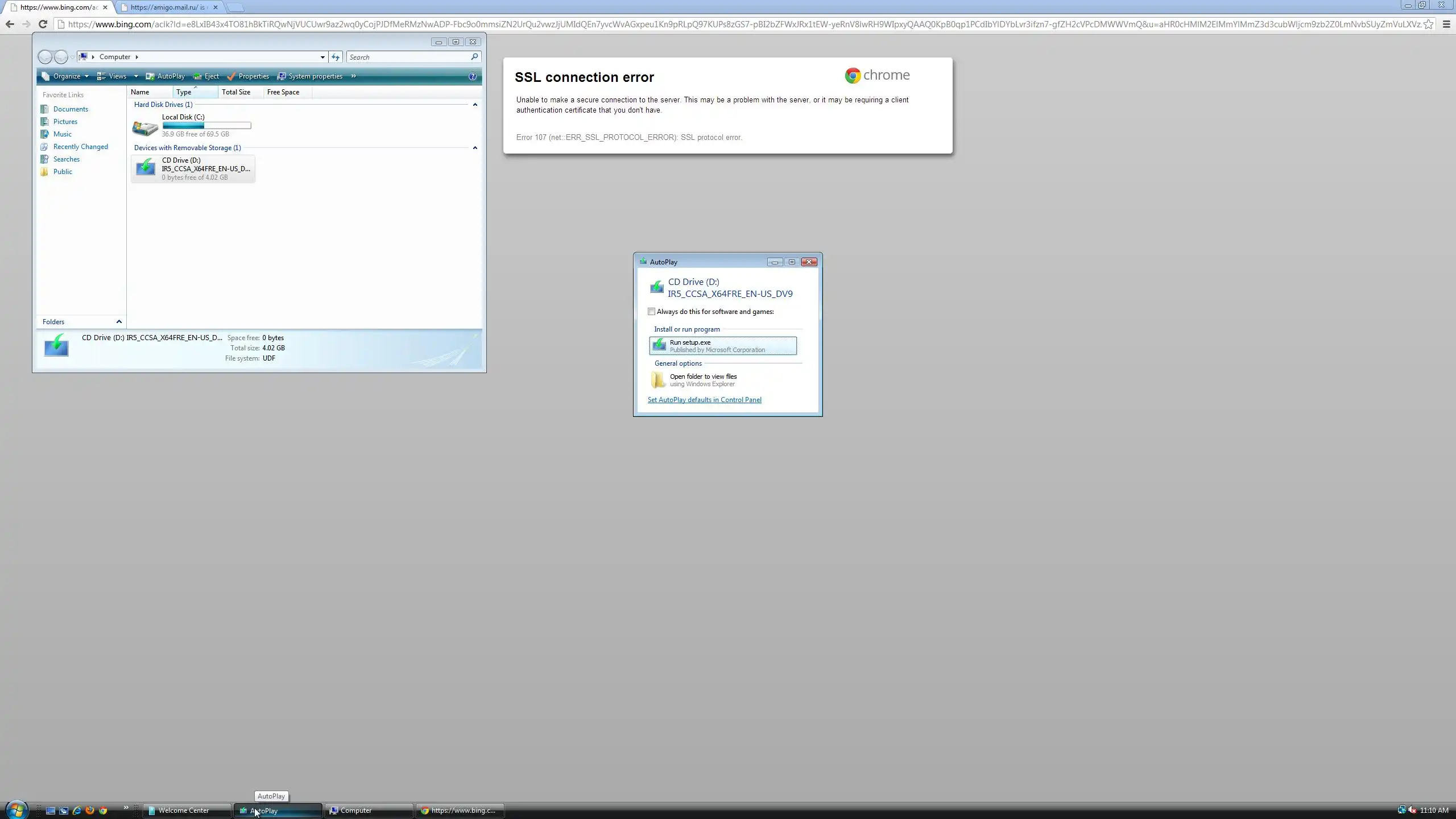Open folder to view files option

click(703, 380)
